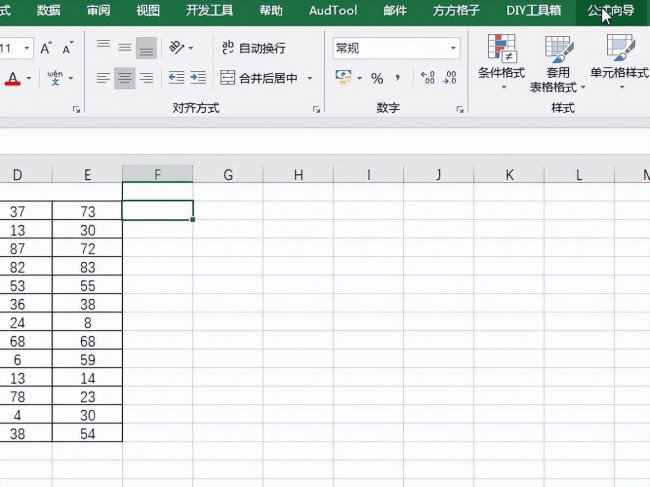This screenshot has width=650, height=487.
Task: Select cell with value 55
Action: tap(87, 286)
